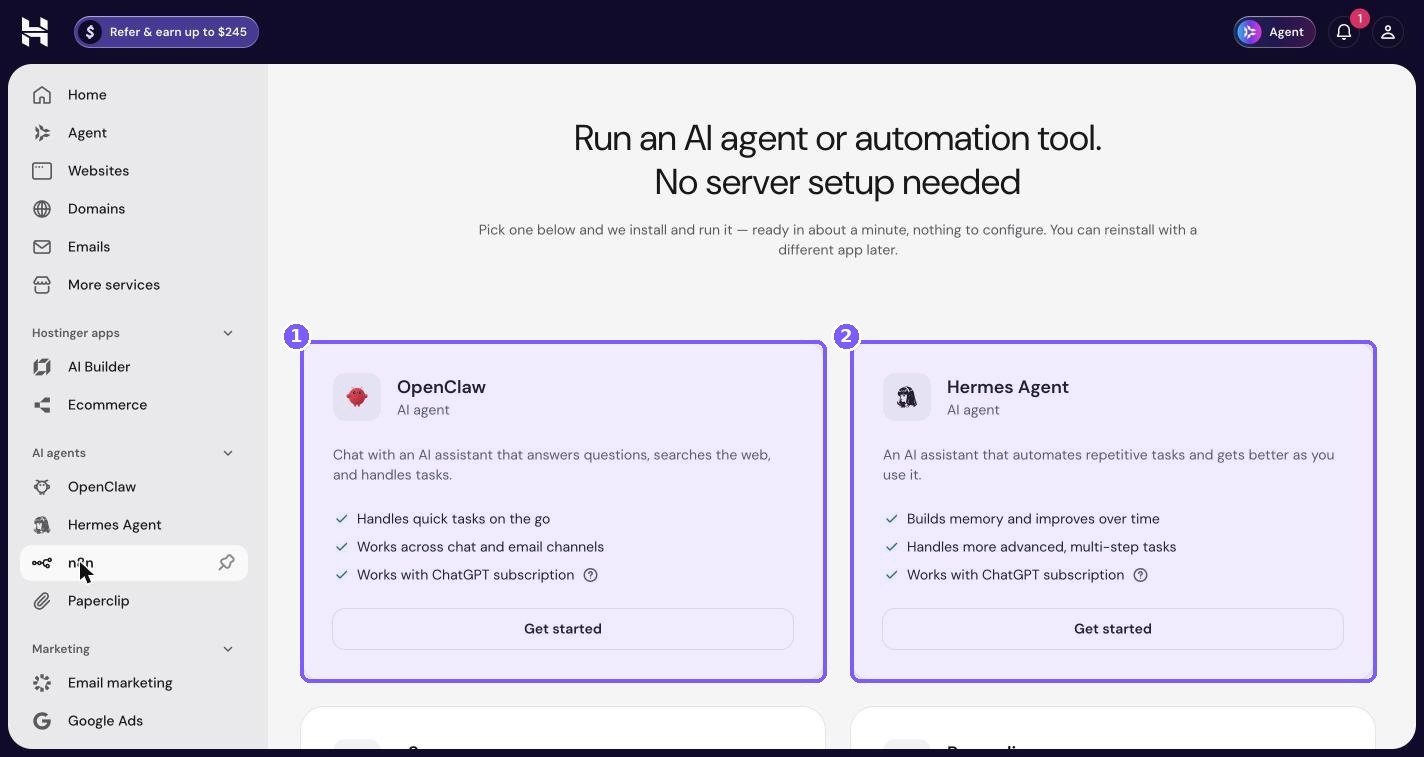Click the Google Ads icon
Image resolution: width=1424 pixels, height=757 pixels.
point(42,721)
